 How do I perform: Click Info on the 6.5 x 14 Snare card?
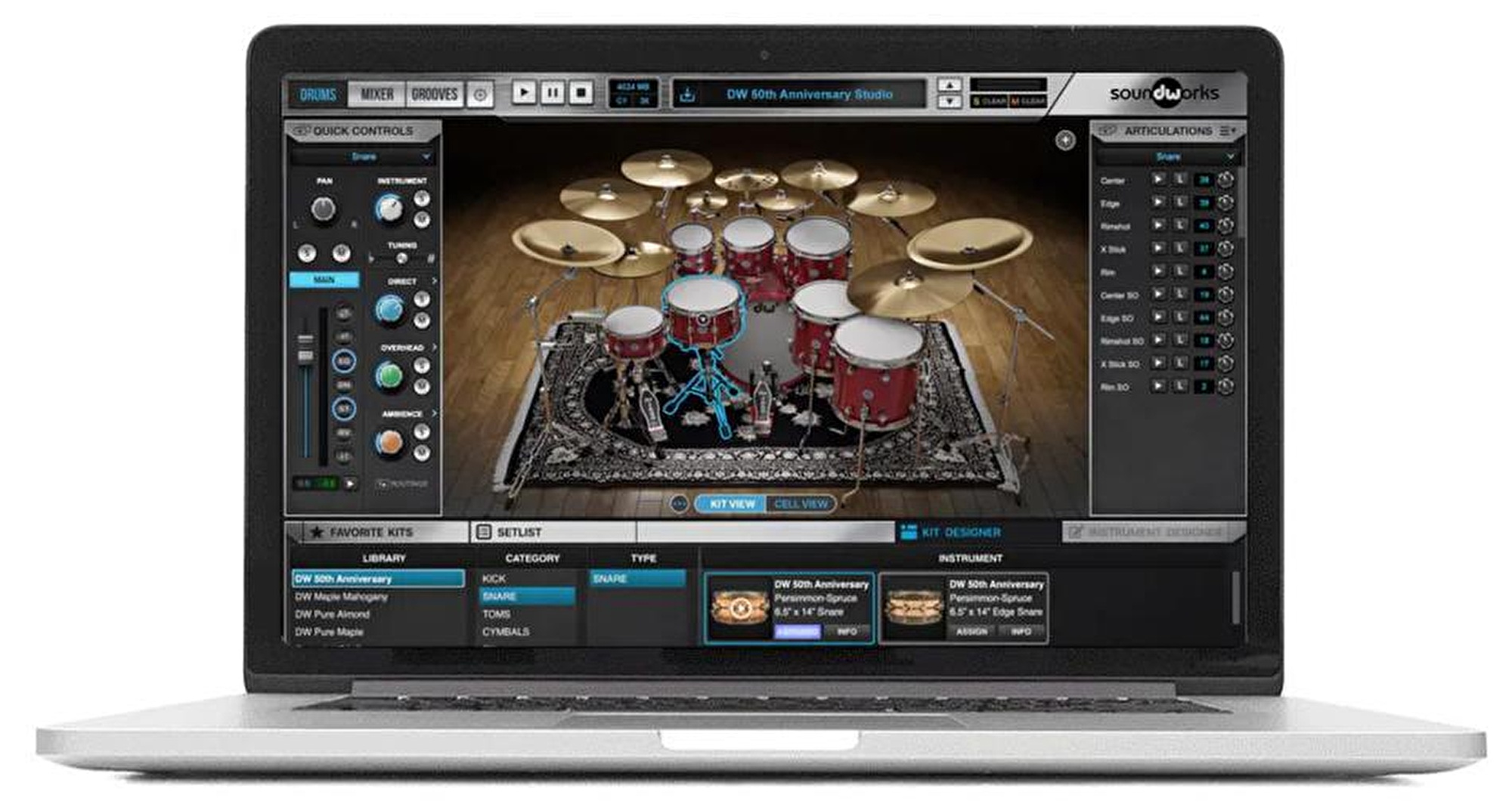pos(847,631)
